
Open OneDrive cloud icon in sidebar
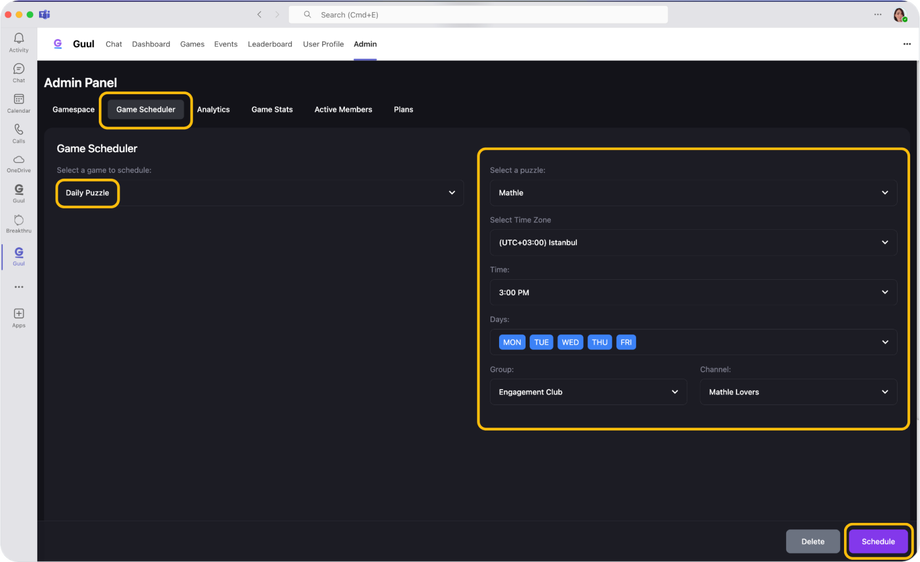tap(18, 163)
